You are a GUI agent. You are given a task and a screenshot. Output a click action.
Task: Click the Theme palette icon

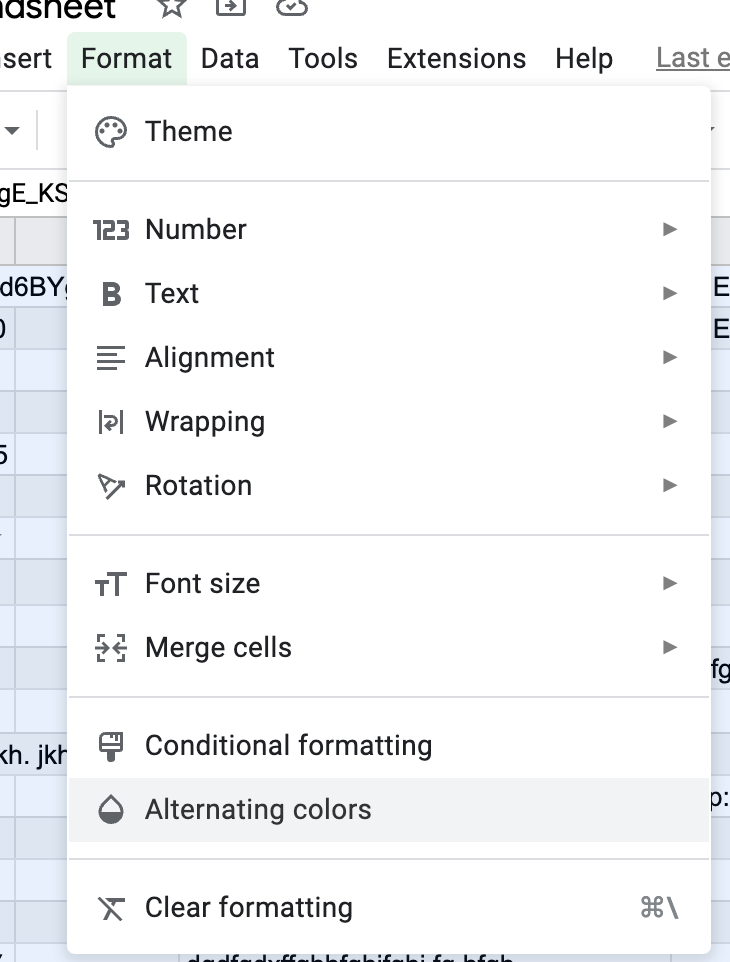(111, 132)
